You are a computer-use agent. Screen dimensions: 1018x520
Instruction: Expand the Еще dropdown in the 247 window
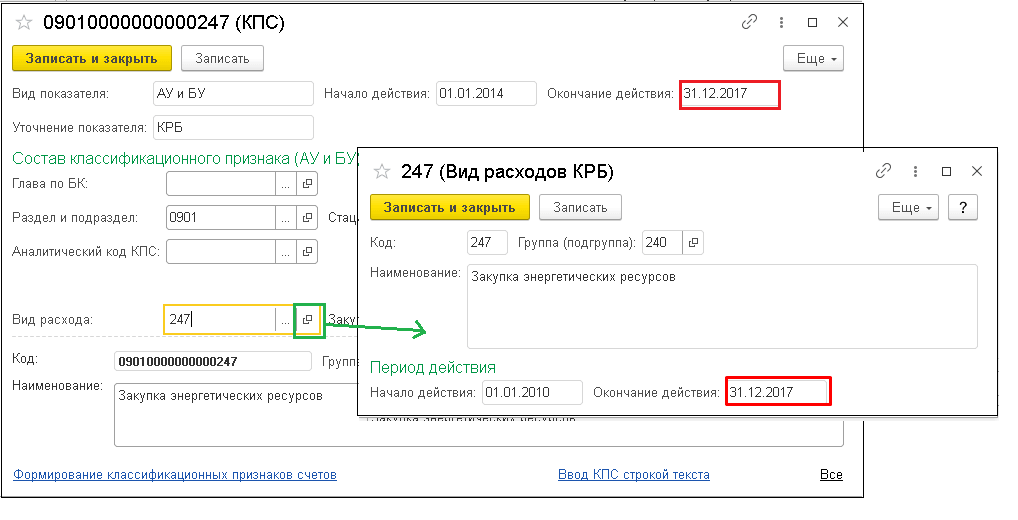pos(908,208)
